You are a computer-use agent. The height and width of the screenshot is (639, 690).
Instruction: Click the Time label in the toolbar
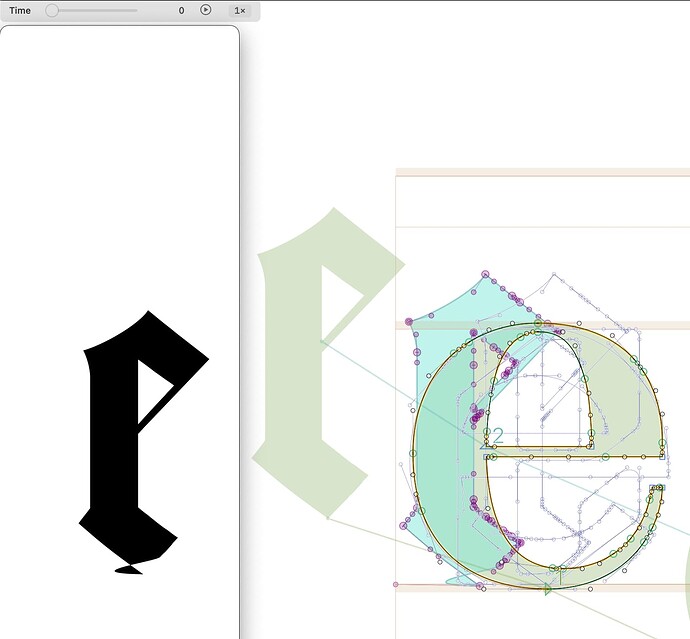[x=20, y=10]
